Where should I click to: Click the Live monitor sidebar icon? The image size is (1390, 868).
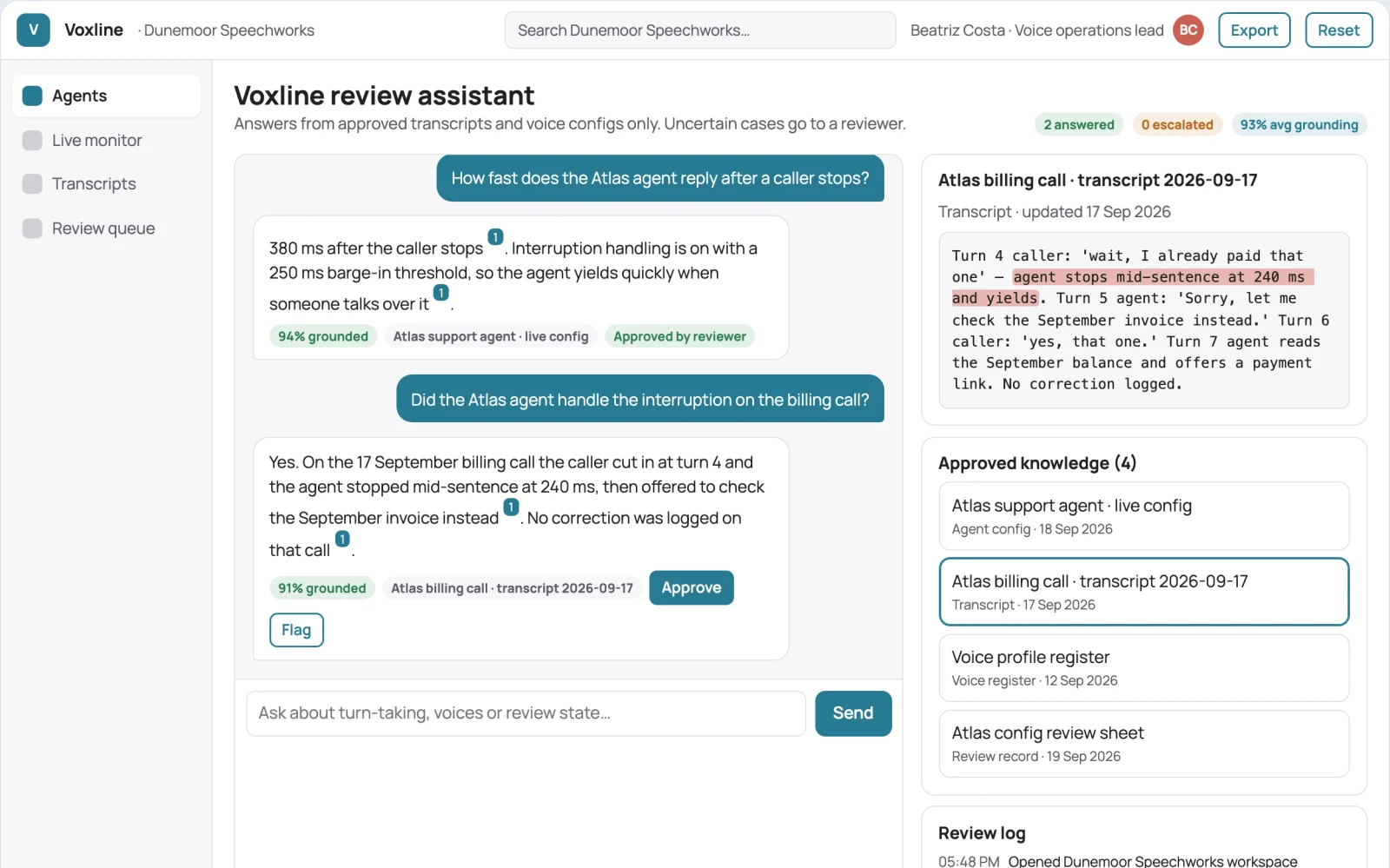click(x=32, y=141)
